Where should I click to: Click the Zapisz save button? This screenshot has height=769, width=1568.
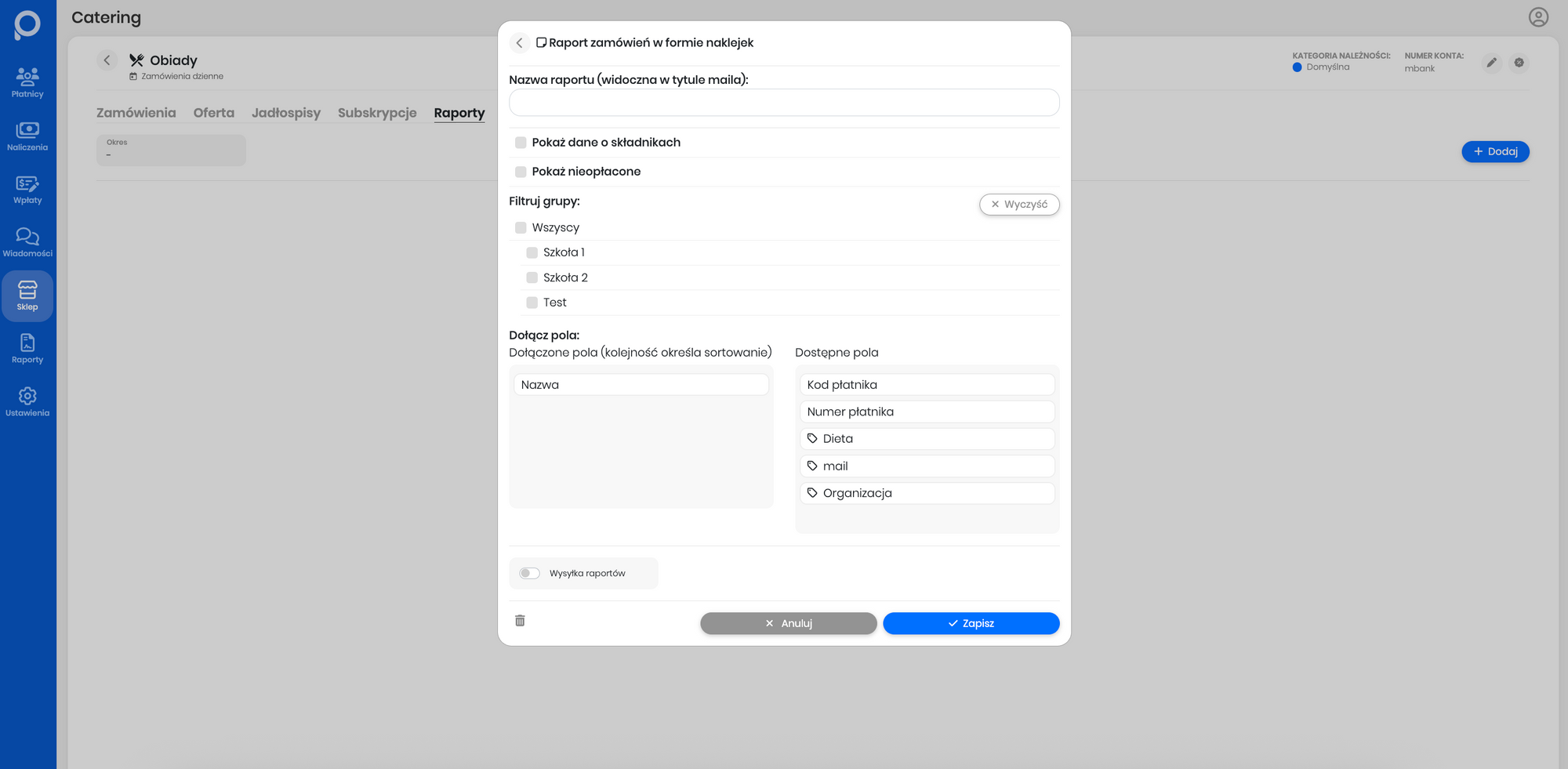(971, 623)
